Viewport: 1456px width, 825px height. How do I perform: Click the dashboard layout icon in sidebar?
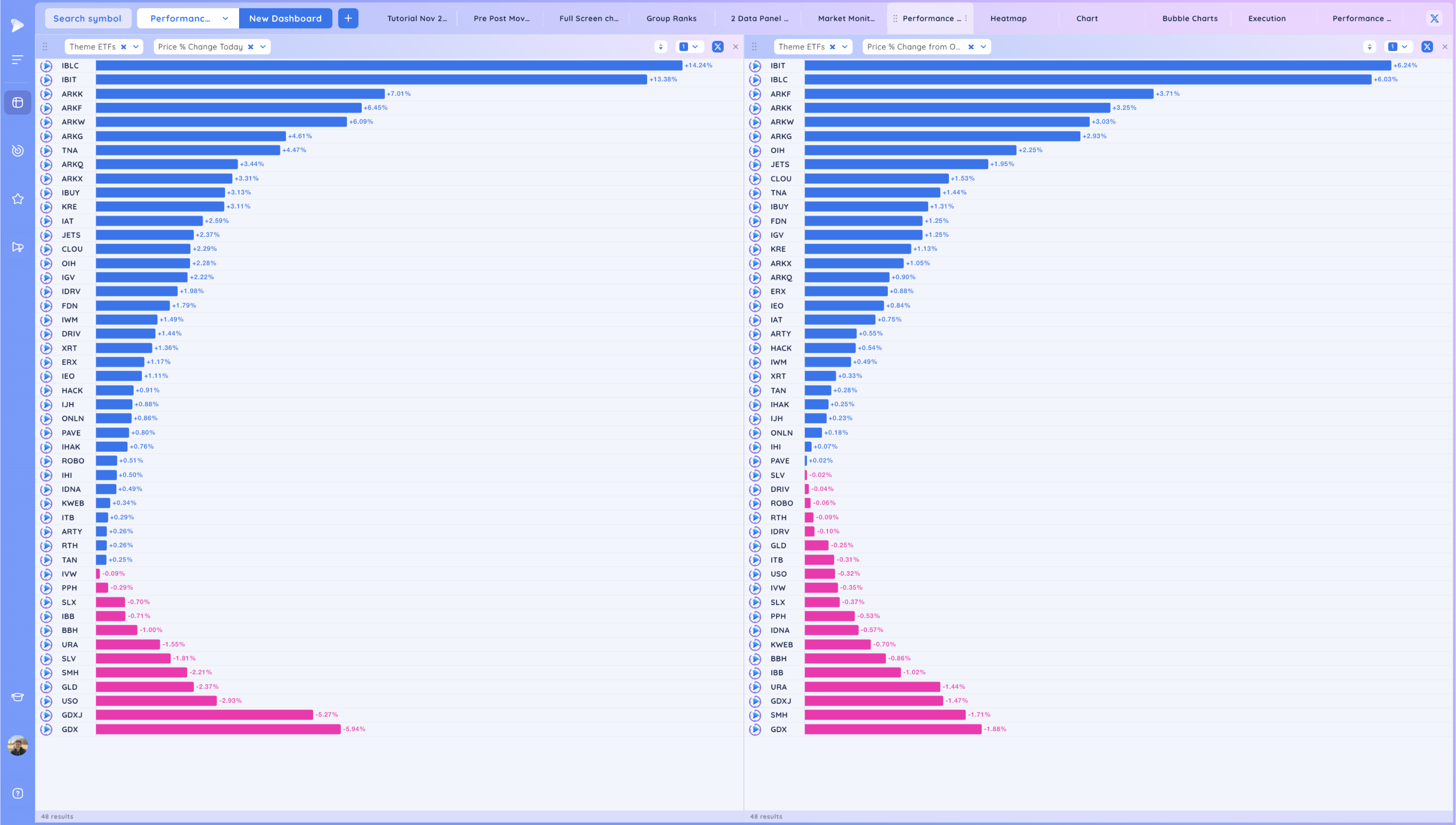click(17, 103)
